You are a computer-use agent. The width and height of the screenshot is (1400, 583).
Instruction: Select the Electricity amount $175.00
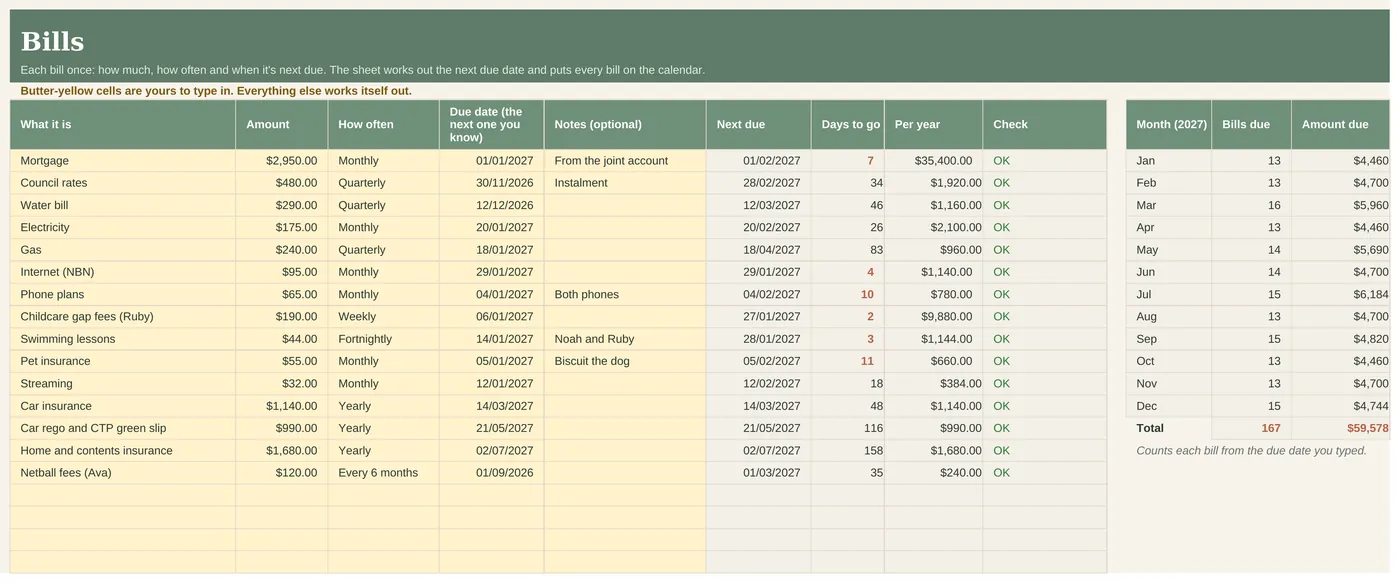click(282, 227)
